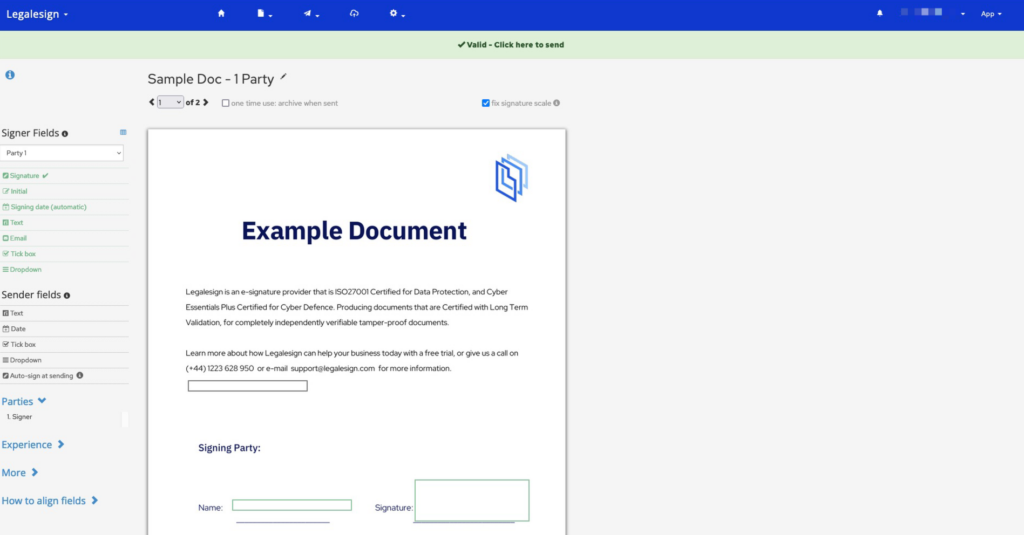Click the blue info icon at top left

pos(10,75)
